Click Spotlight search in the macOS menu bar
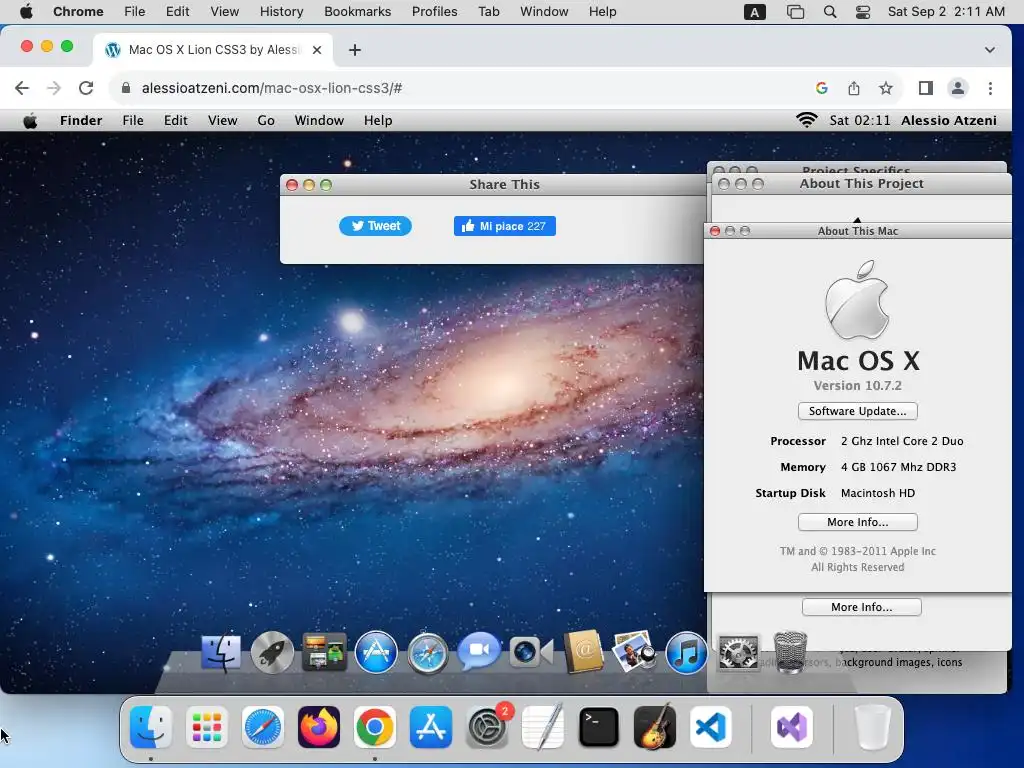The width and height of the screenshot is (1024, 768). [829, 12]
